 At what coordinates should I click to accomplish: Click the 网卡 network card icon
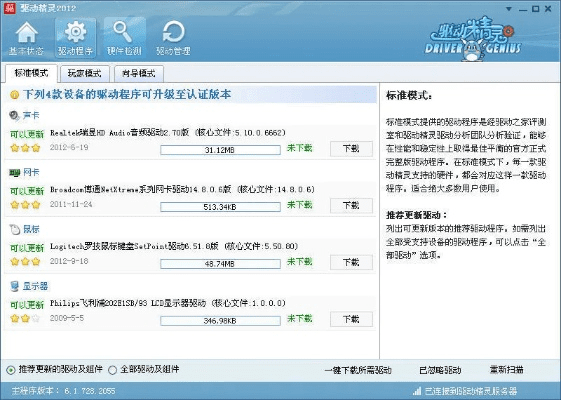pos(15,173)
